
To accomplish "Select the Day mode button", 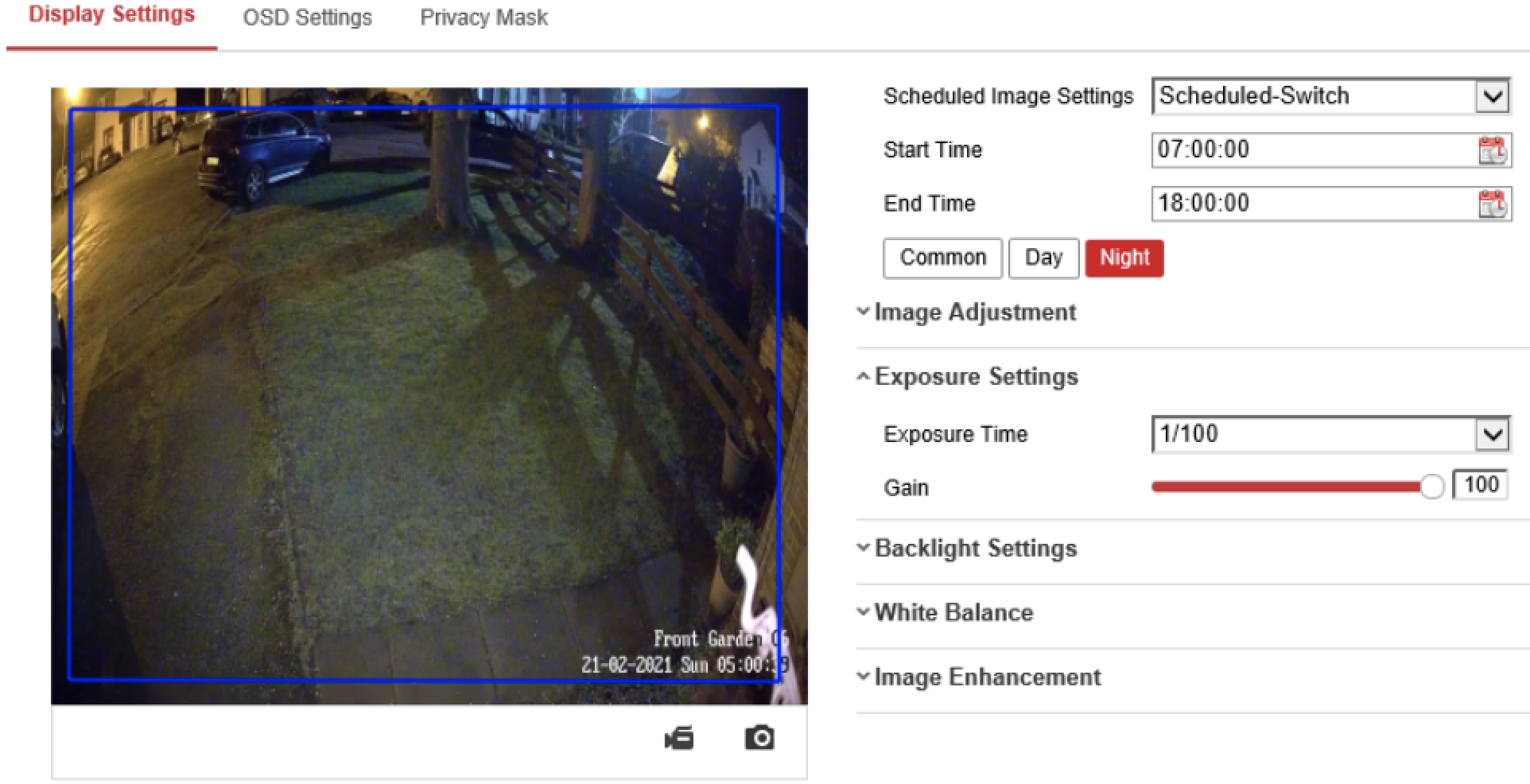I will tap(1043, 258).
